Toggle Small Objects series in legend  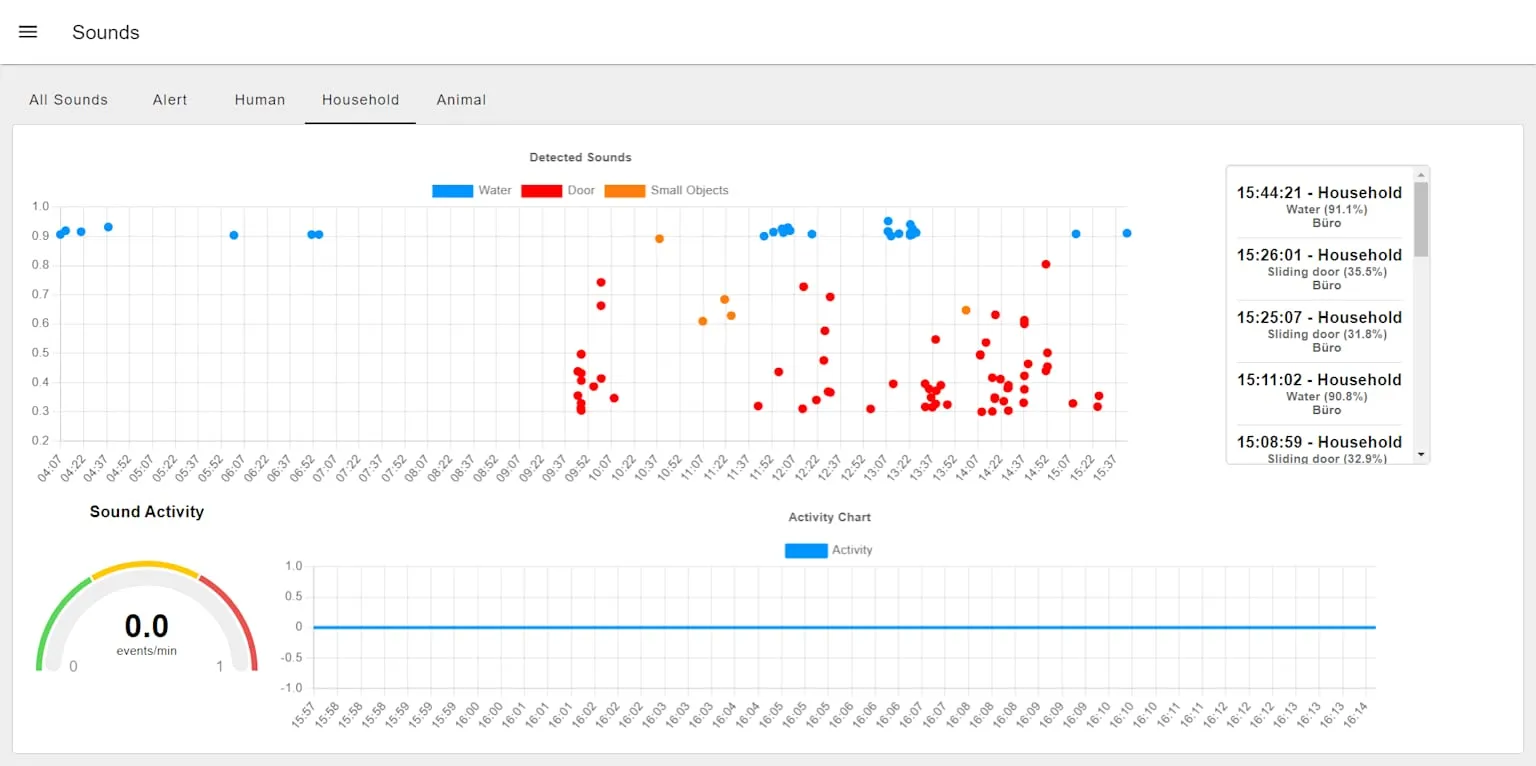click(666, 190)
